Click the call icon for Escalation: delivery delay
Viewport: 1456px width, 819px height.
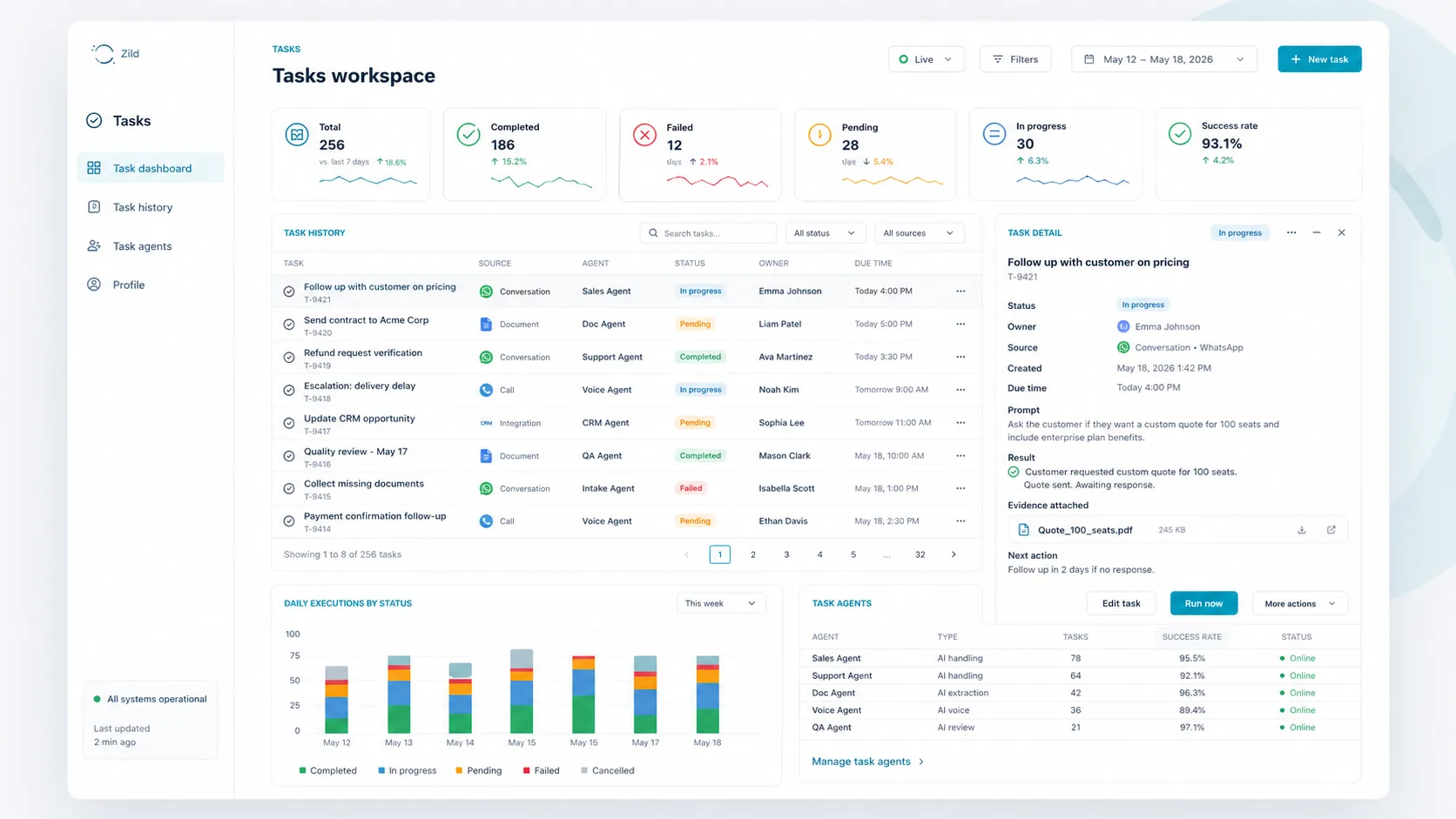486,390
